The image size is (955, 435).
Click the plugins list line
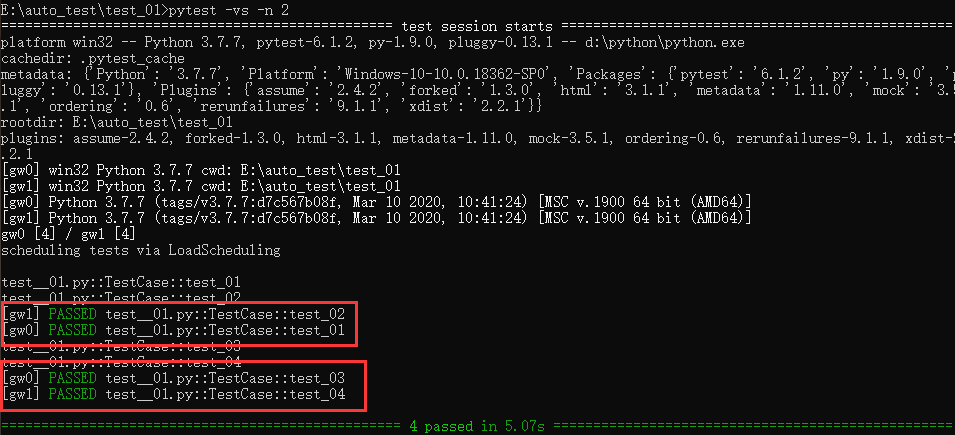pyautogui.click(x=478, y=139)
